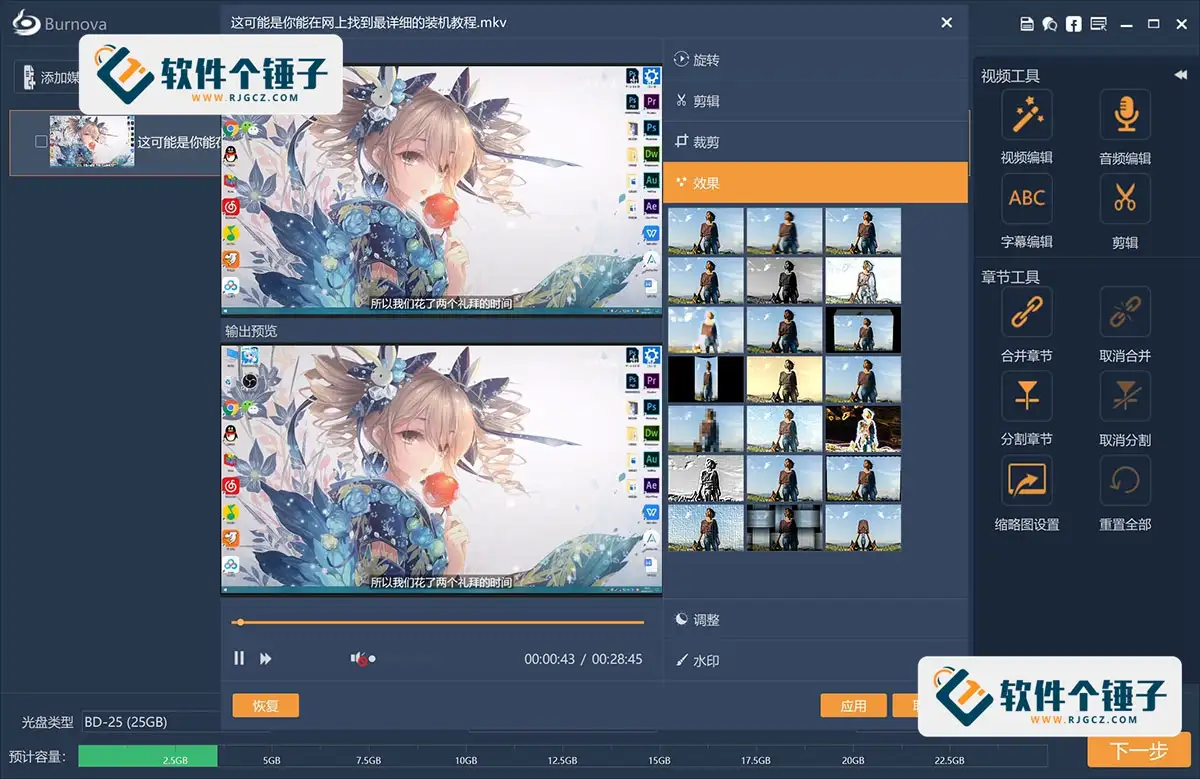Select the tilted perspective on black effect thumbnail
The image size is (1200, 779).
863,330
